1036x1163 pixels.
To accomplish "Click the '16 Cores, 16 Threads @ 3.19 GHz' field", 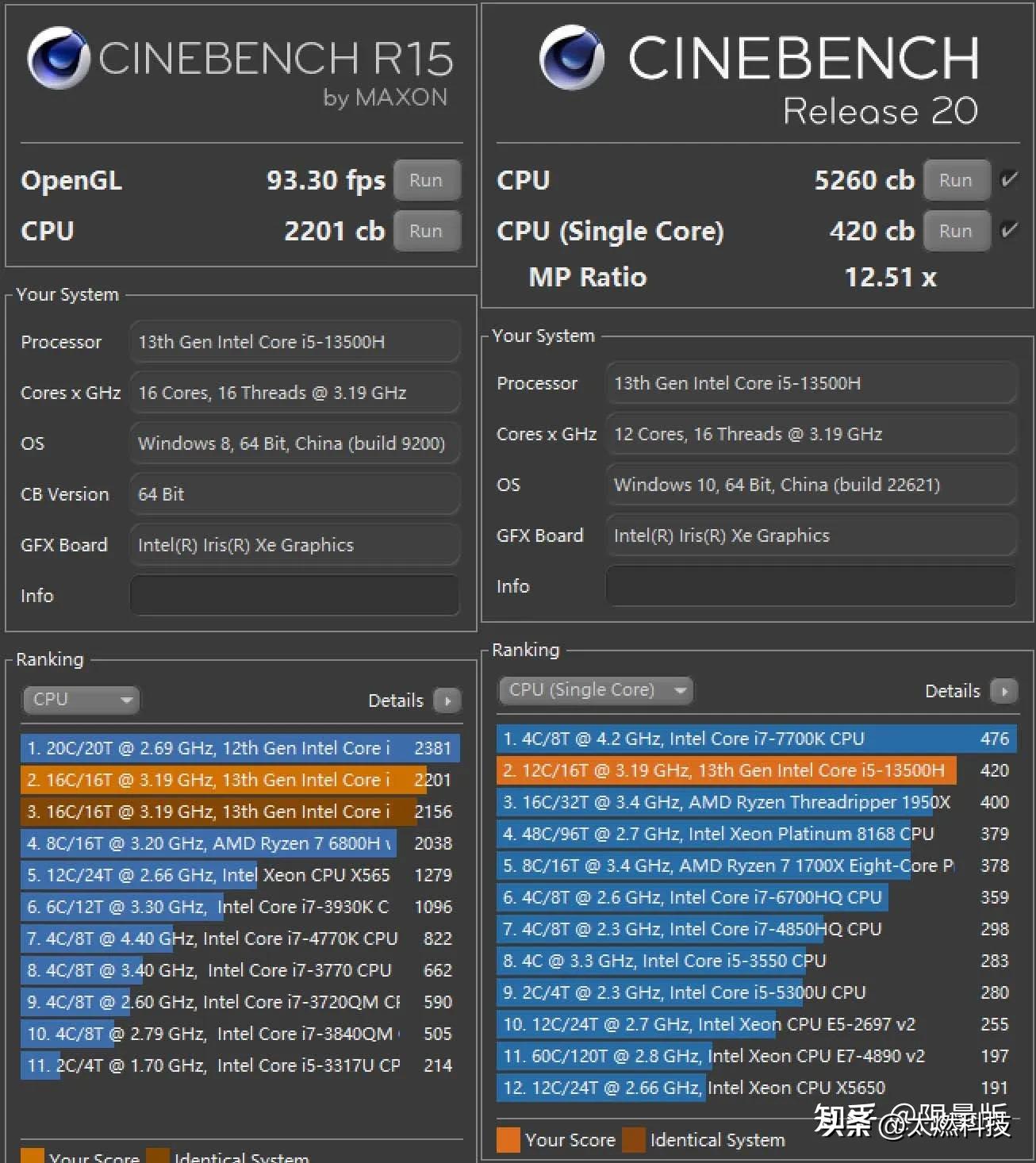I will [294, 393].
